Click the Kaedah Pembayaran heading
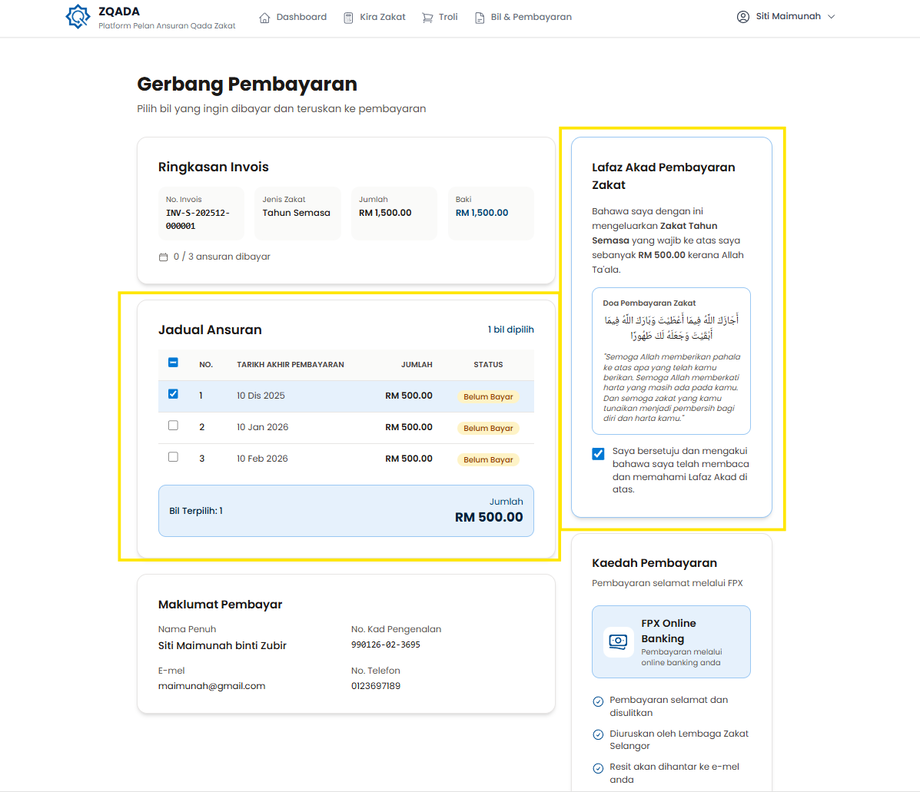 pyautogui.click(x=654, y=563)
